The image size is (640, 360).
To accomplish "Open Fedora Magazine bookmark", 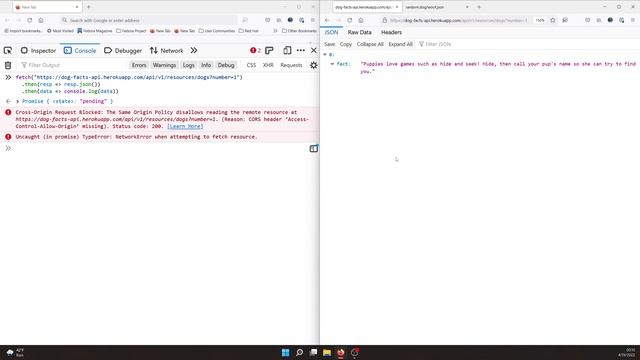I will pos(95,31).
